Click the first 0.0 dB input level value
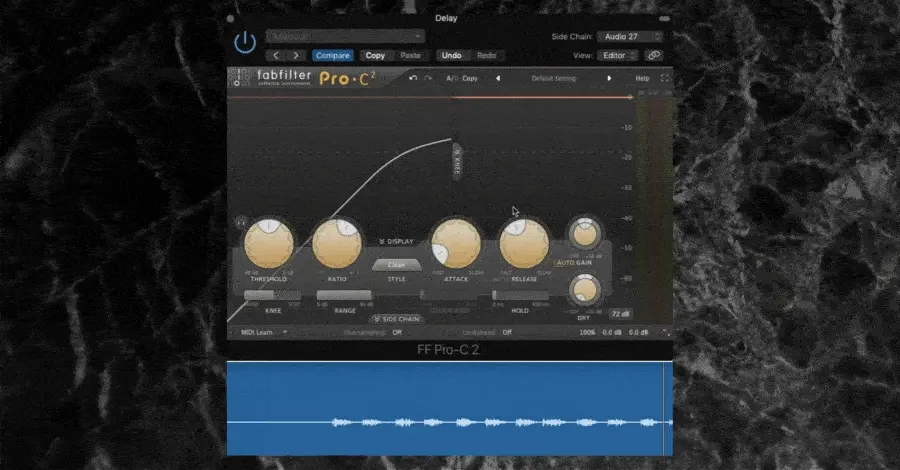The image size is (900, 470). pyautogui.click(x=611, y=332)
